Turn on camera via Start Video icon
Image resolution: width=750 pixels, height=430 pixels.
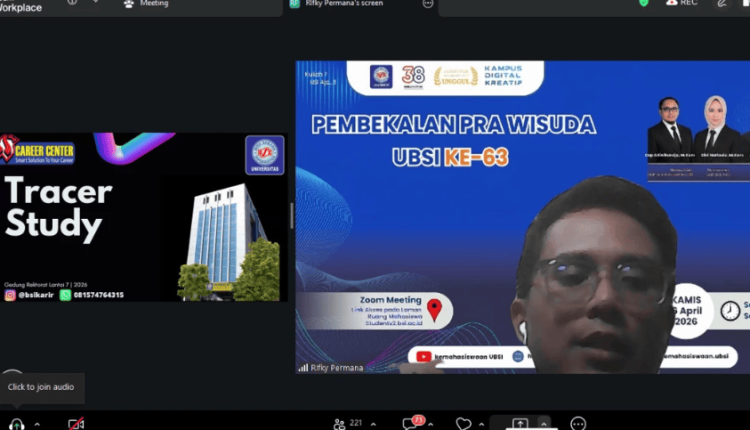tap(76, 424)
